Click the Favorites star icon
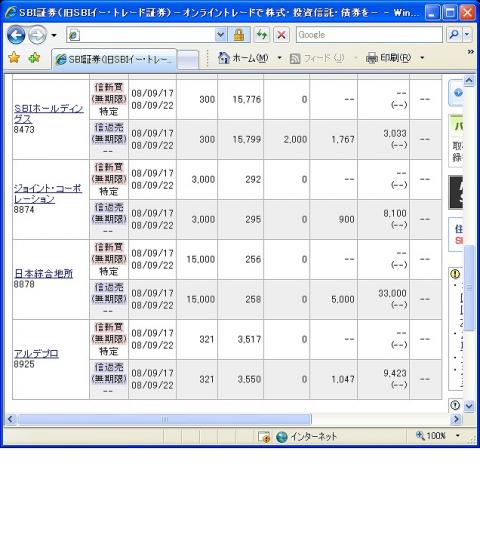Viewport: 480px width, 559px height. pyautogui.click(x=14, y=58)
